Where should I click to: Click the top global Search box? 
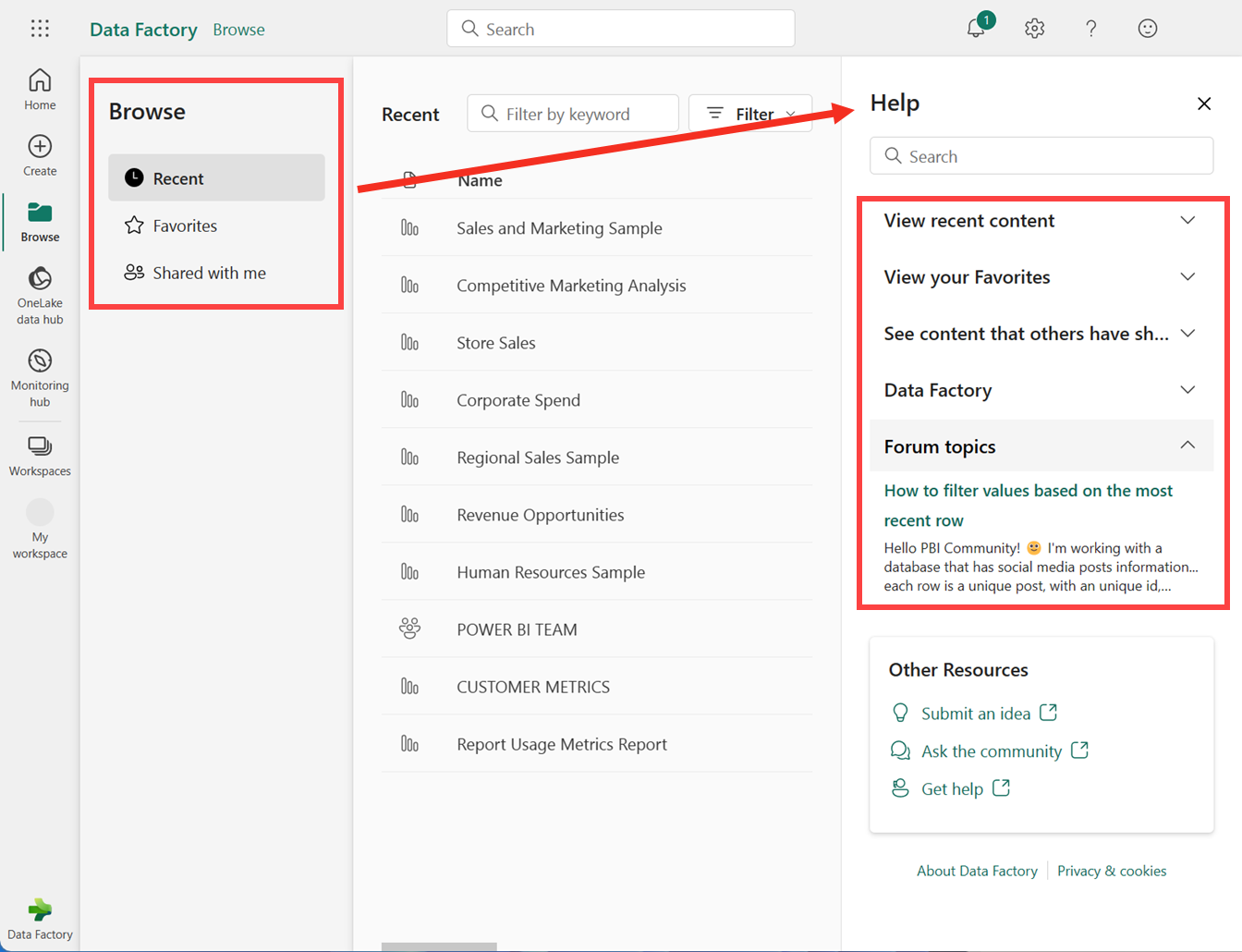pos(621,29)
